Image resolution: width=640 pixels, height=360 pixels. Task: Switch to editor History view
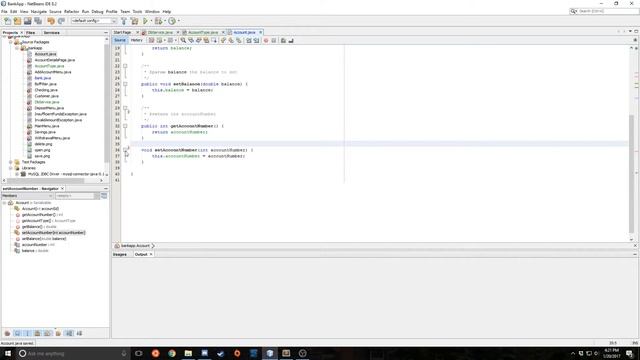coord(136,40)
